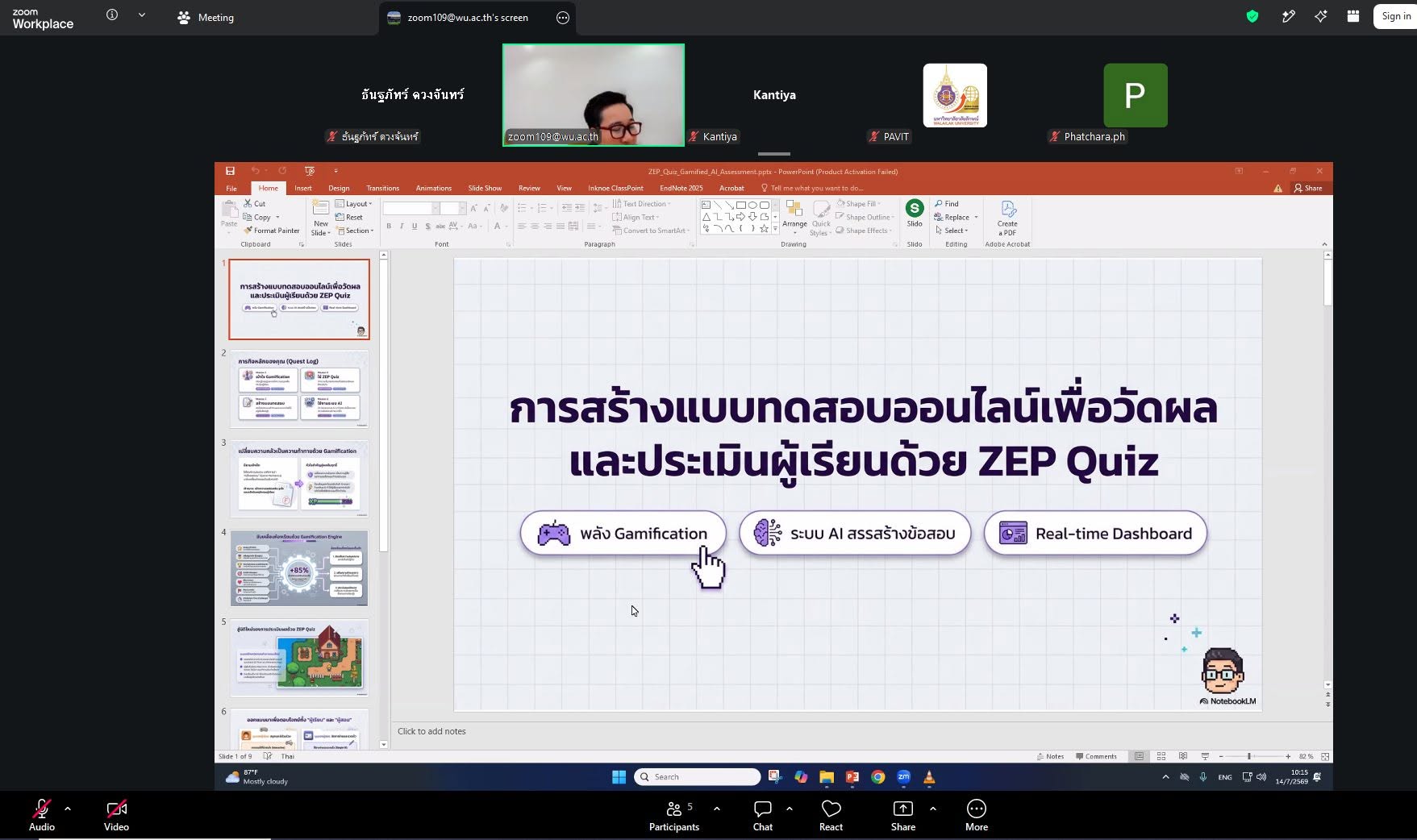Click the Slido add-in icon

coord(915,213)
